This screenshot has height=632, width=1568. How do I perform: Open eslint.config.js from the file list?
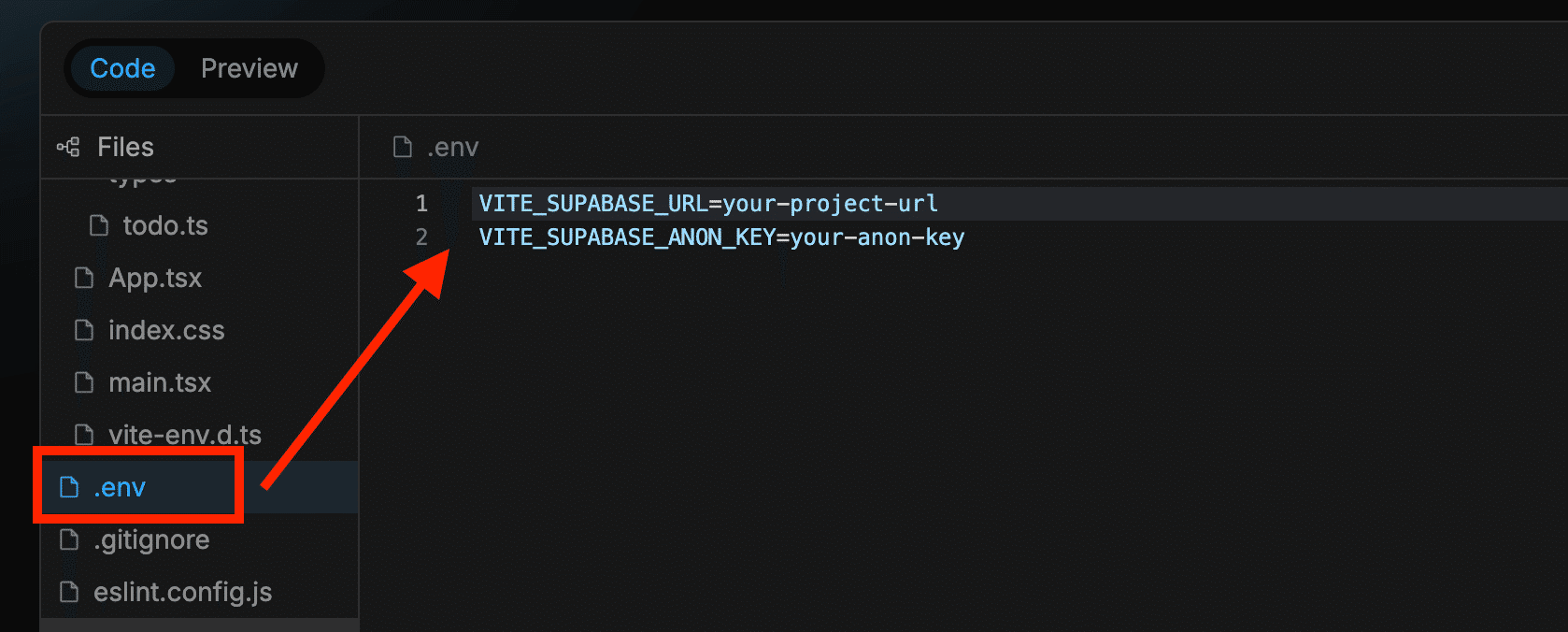[x=182, y=592]
